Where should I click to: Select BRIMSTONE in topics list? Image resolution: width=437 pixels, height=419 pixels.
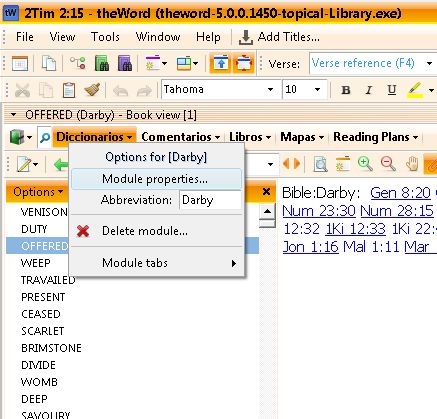tap(51, 348)
